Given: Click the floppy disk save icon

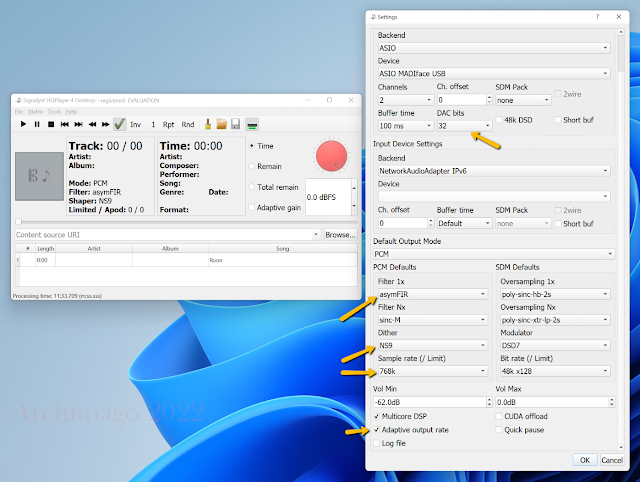Looking at the screenshot, I should coord(236,124).
